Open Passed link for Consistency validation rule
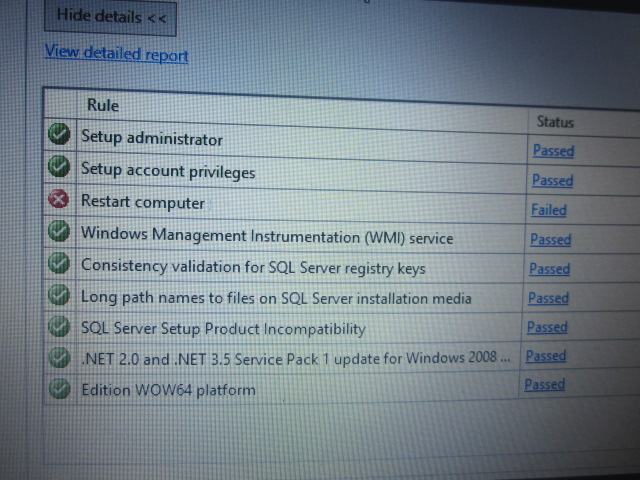This screenshot has height=480, width=640. [x=549, y=269]
